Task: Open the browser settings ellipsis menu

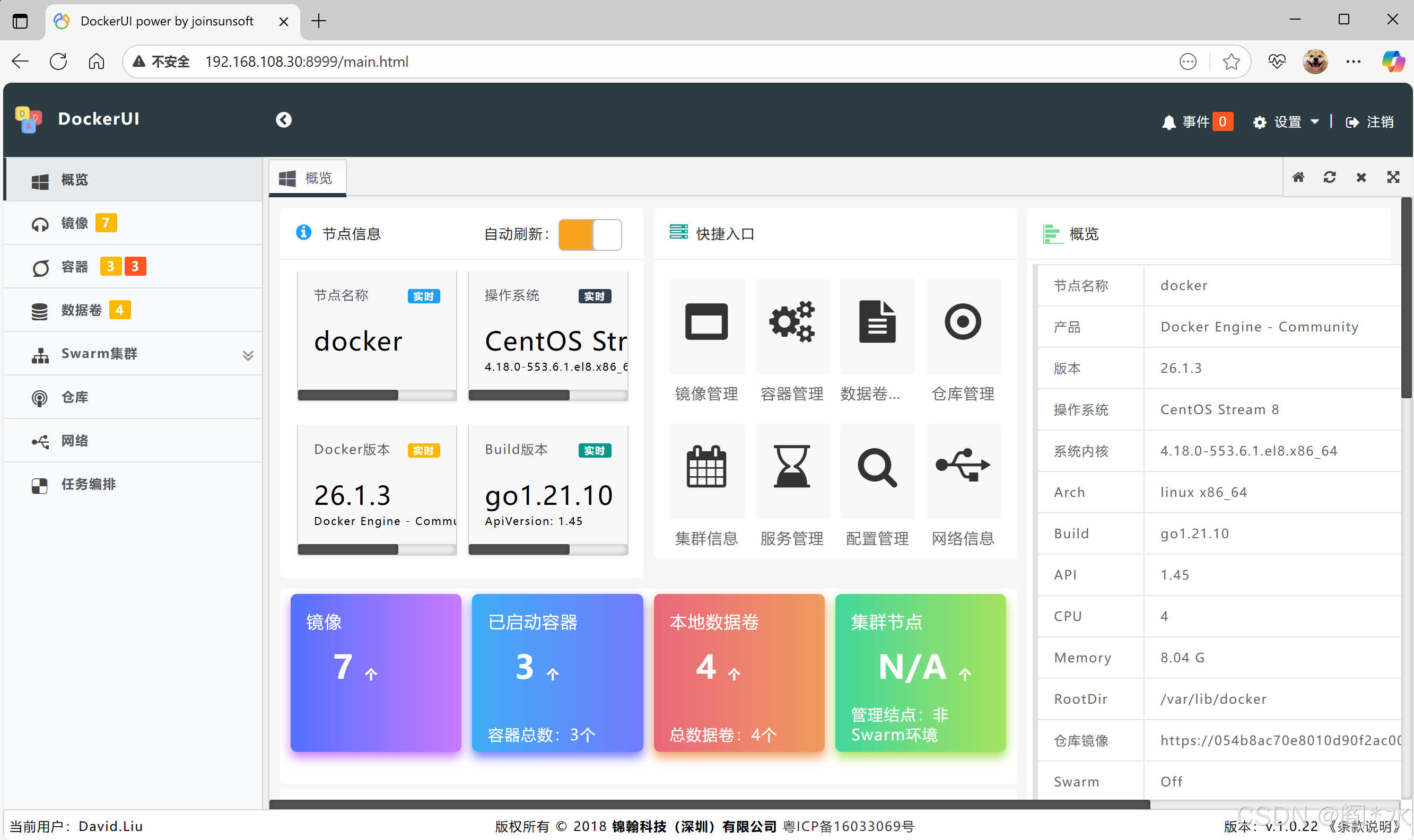Action: (x=1353, y=62)
